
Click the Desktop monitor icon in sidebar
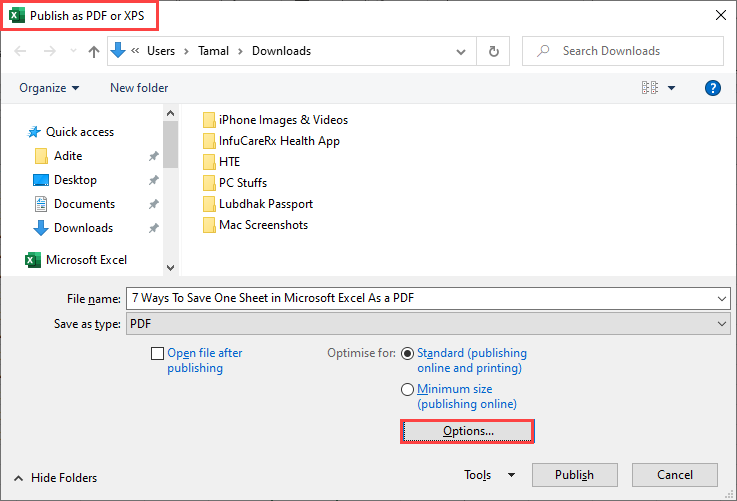pyautogui.click(x=41, y=180)
